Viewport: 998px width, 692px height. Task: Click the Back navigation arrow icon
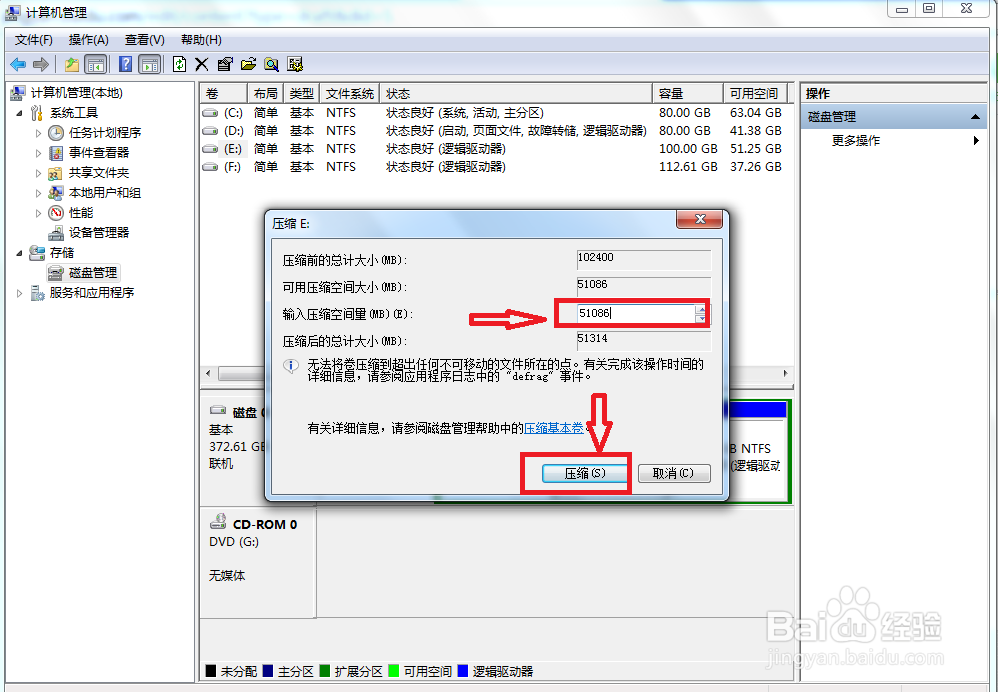point(18,64)
